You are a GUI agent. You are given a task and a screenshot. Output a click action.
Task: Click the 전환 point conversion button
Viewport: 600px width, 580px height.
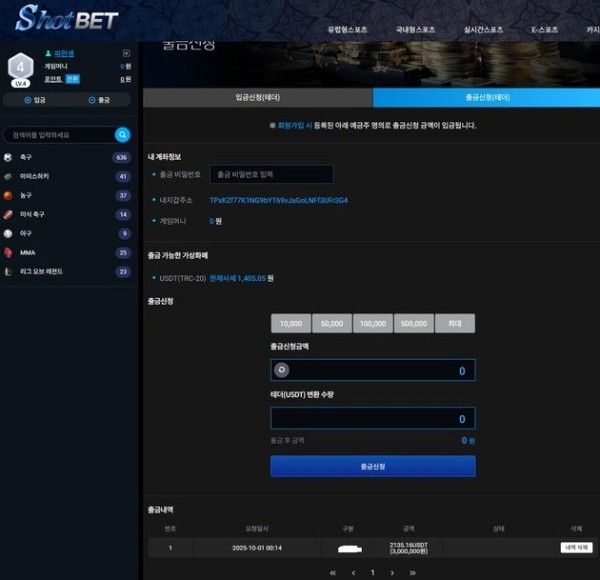pos(72,79)
